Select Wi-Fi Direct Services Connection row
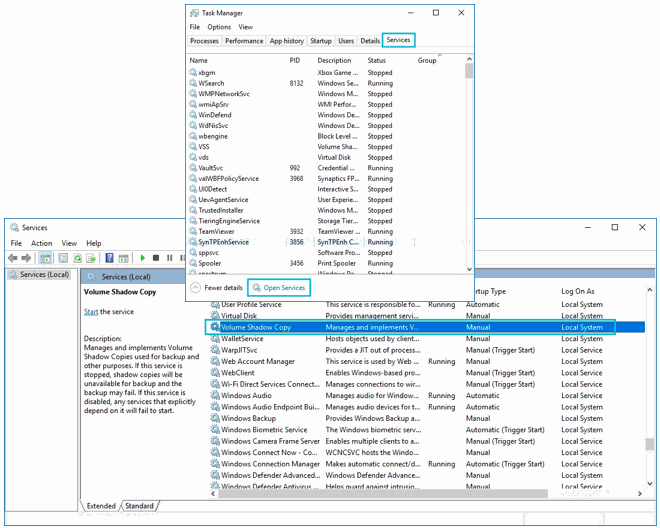 pyautogui.click(x=426, y=384)
